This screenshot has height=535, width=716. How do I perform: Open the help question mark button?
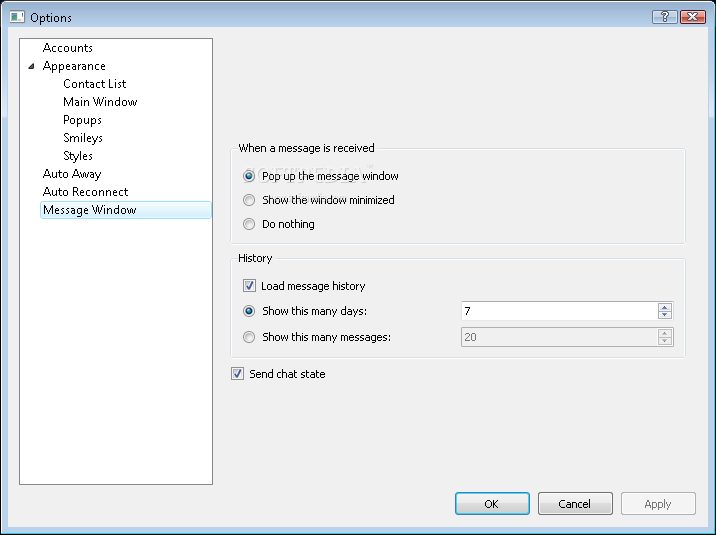point(664,17)
